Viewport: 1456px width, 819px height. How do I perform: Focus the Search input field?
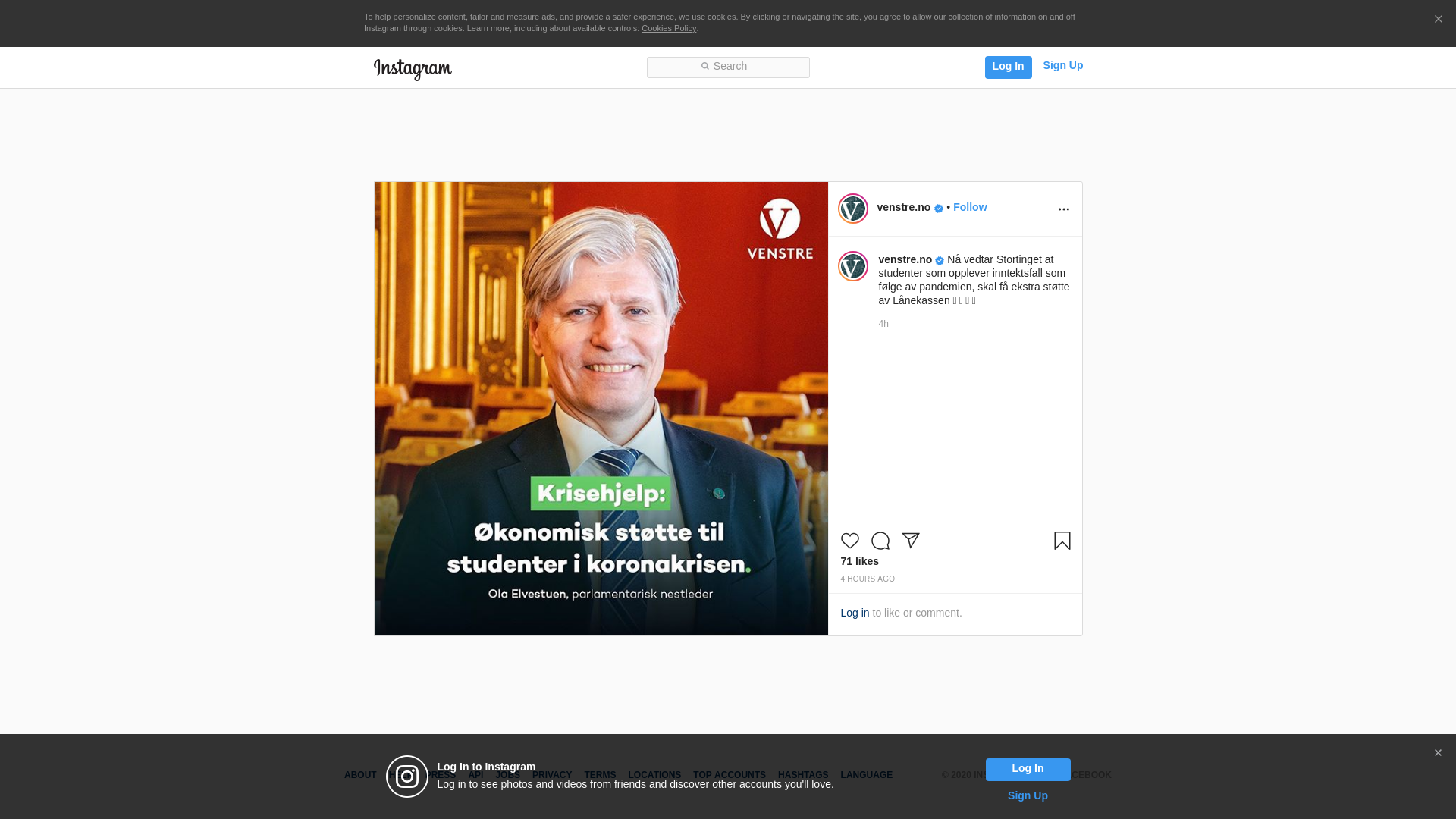coord(728,67)
